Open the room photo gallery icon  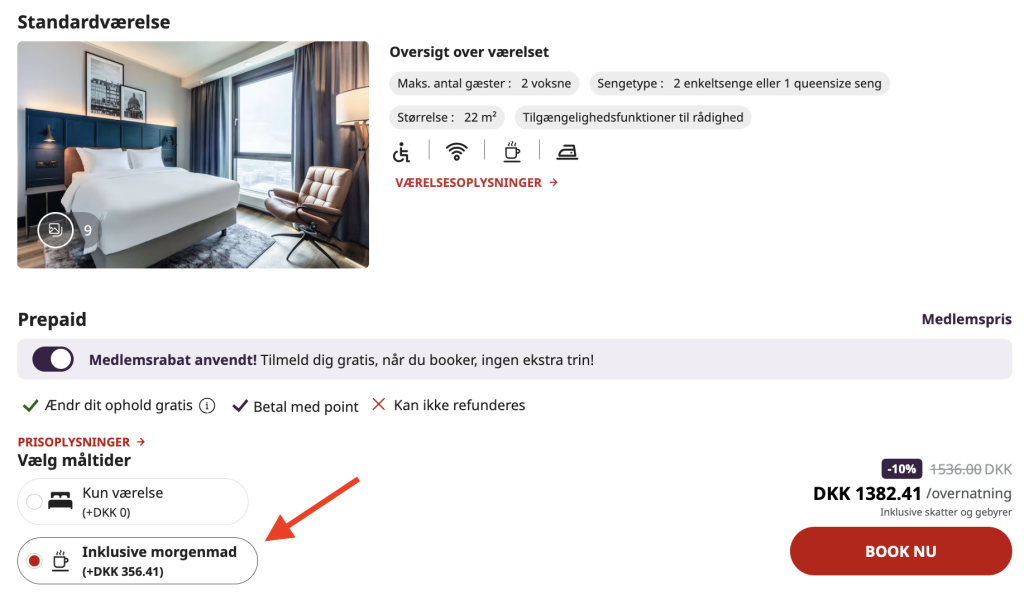pyautogui.click(x=56, y=230)
